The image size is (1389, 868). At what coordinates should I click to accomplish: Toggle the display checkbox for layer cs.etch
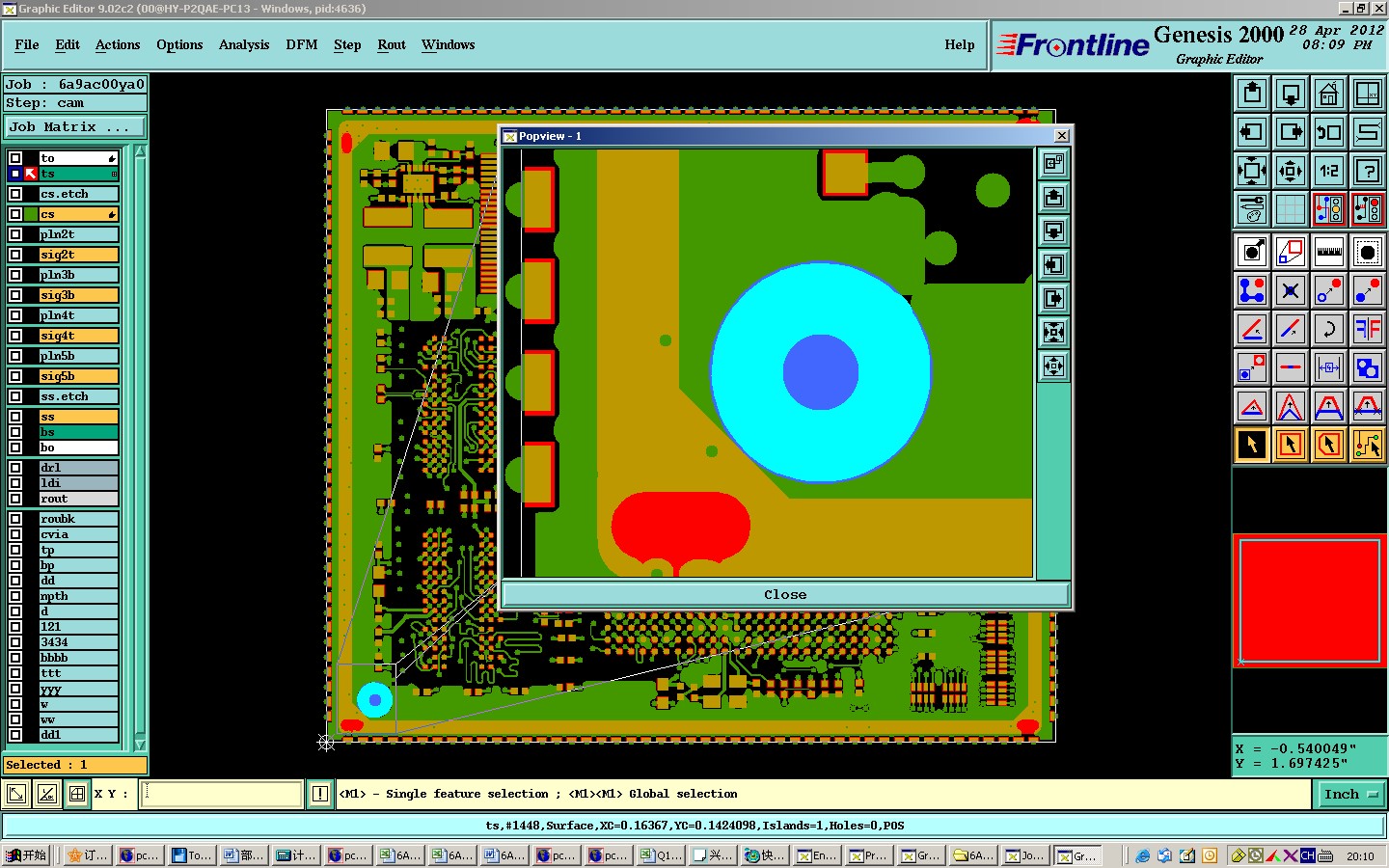(x=15, y=194)
